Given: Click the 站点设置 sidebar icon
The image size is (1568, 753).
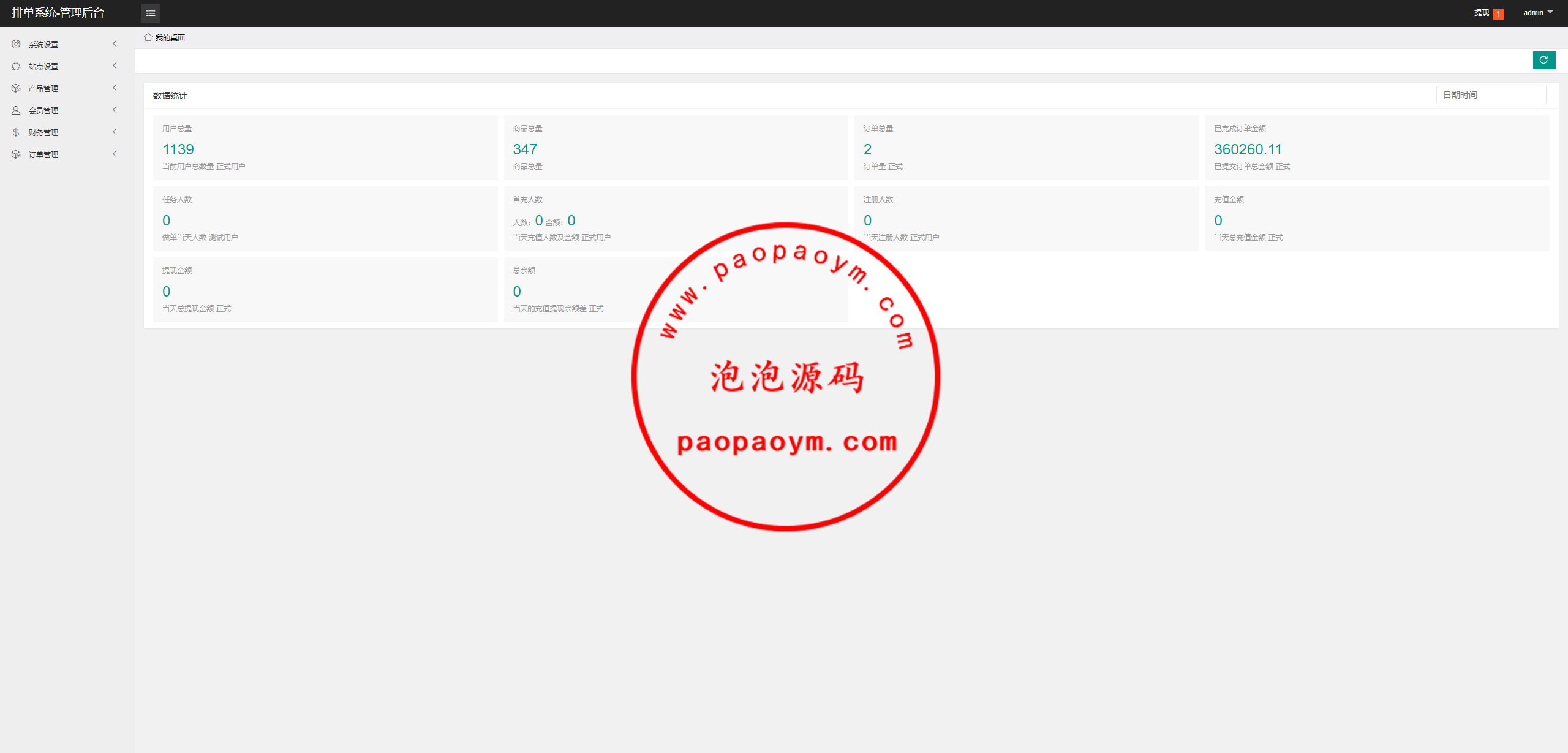Looking at the screenshot, I should click(x=16, y=66).
